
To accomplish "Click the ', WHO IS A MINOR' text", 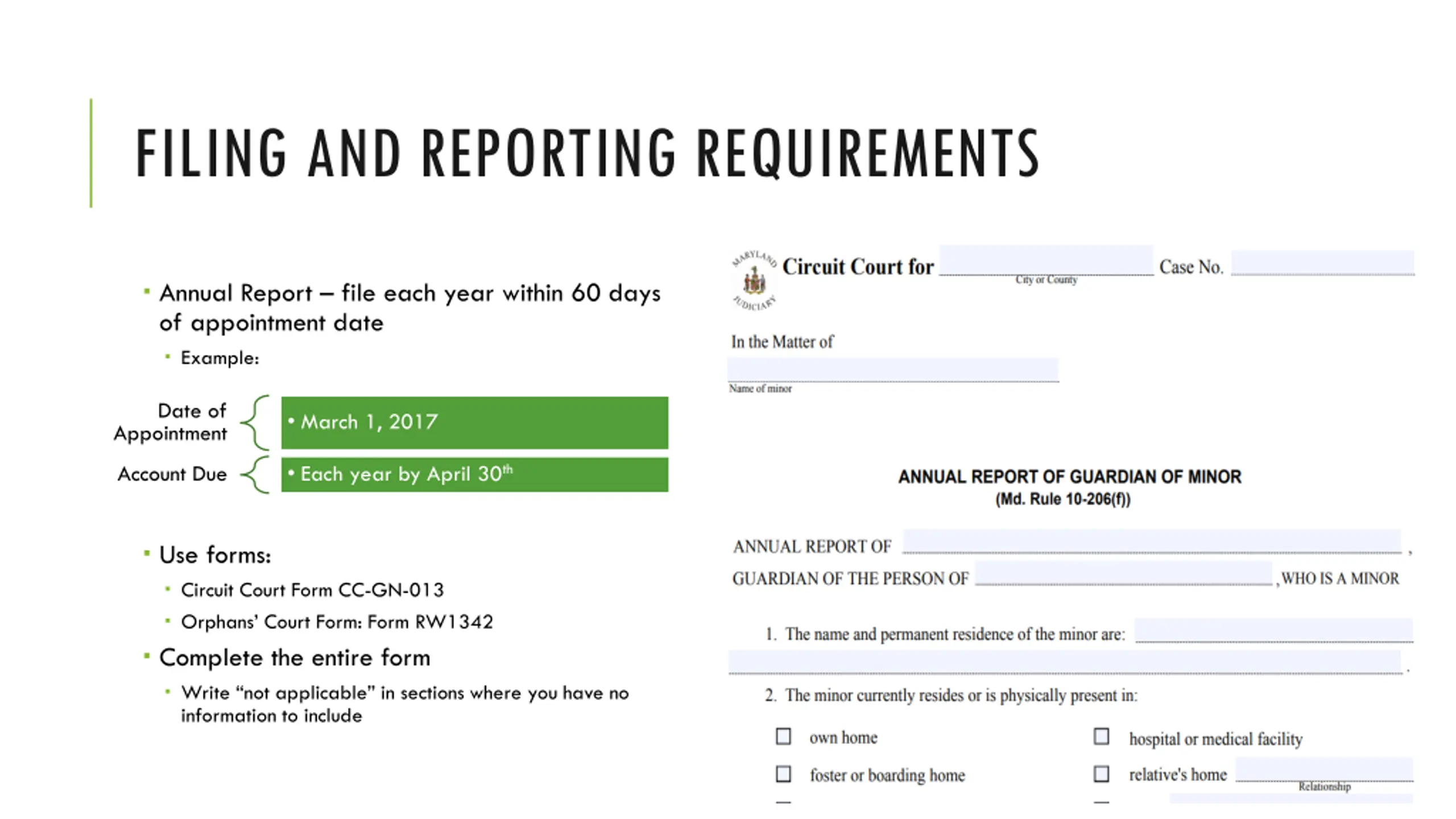I will coord(1337,579).
